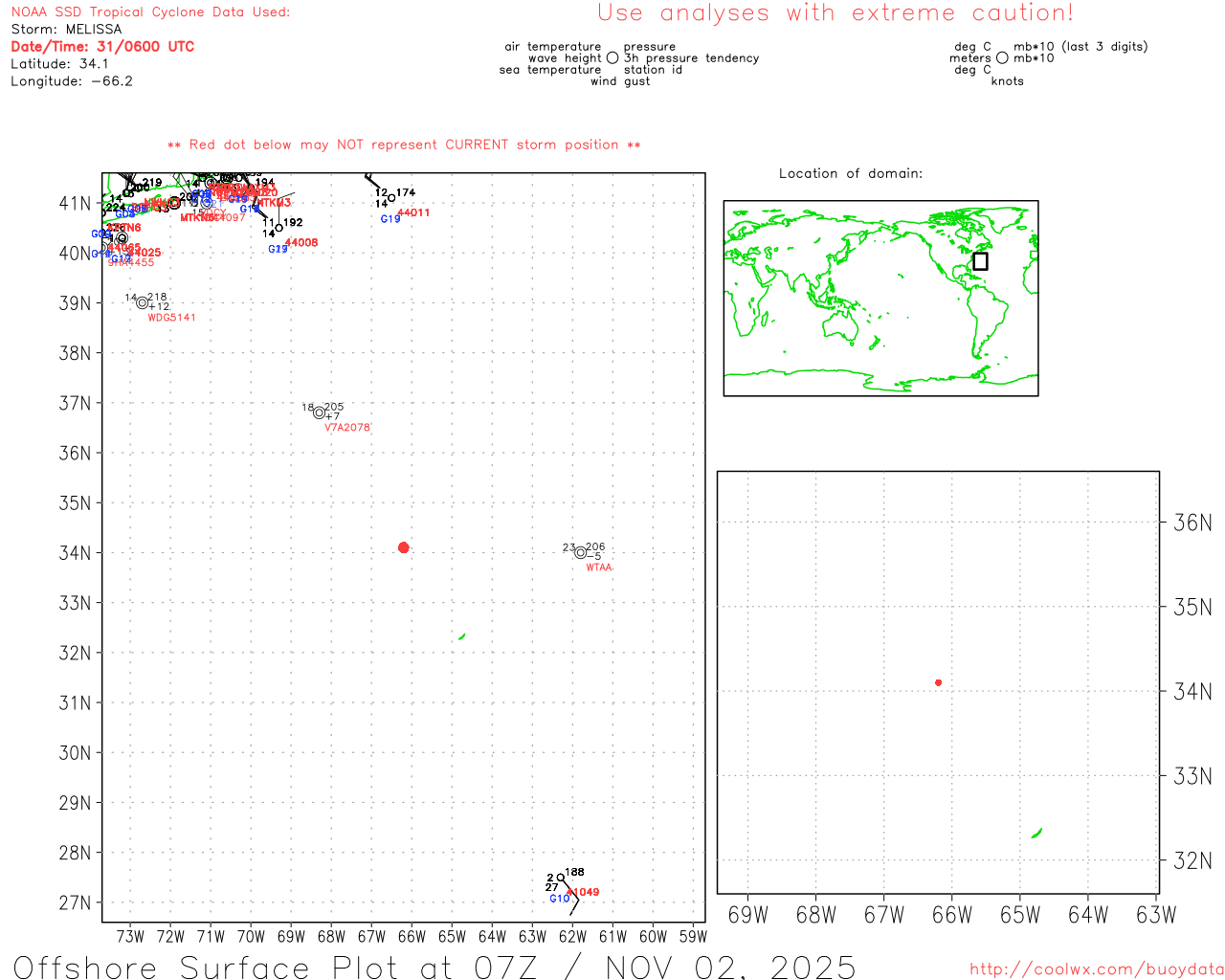Click buoy 41049 station marker
The image size is (1225, 980).
tap(561, 878)
